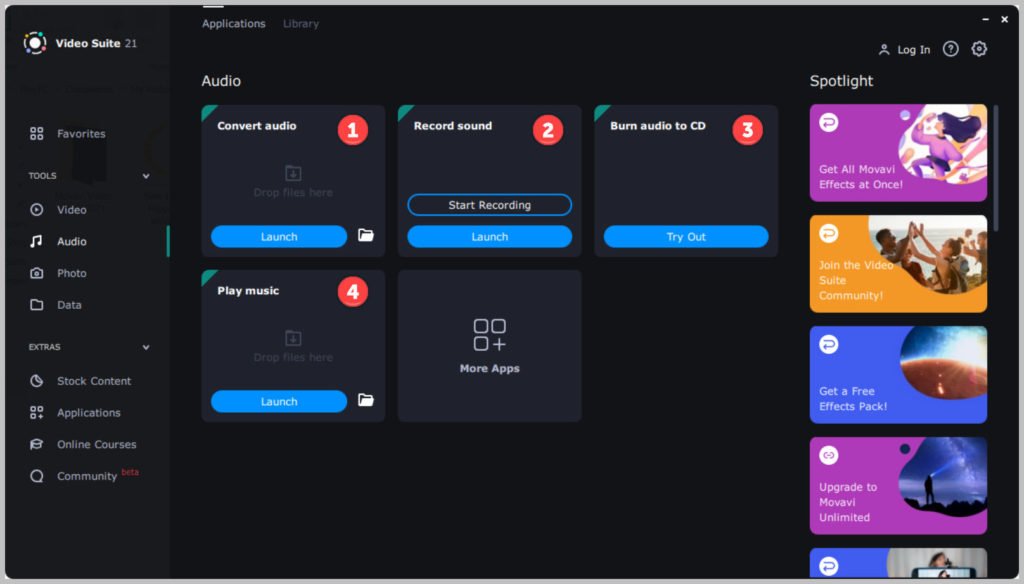This screenshot has width=1024, height=584.
Task: Collapse the EXTRAS section chevron
Action: pyautogui.click(x=146, y=347)
